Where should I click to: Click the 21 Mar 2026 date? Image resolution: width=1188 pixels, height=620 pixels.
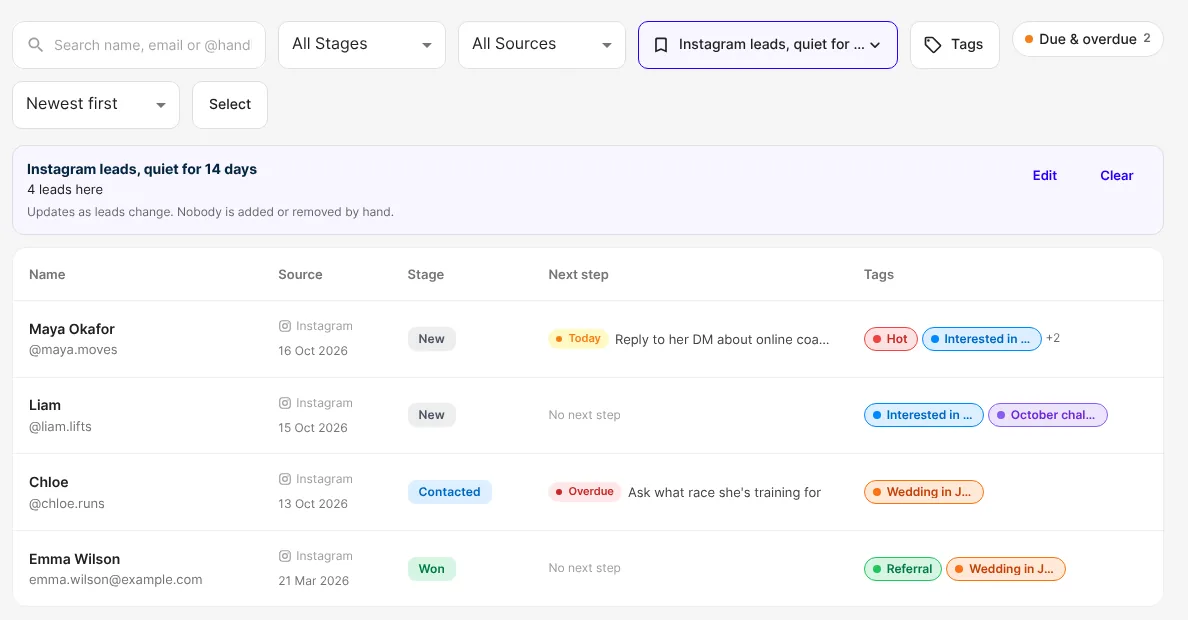click(314, 581)
